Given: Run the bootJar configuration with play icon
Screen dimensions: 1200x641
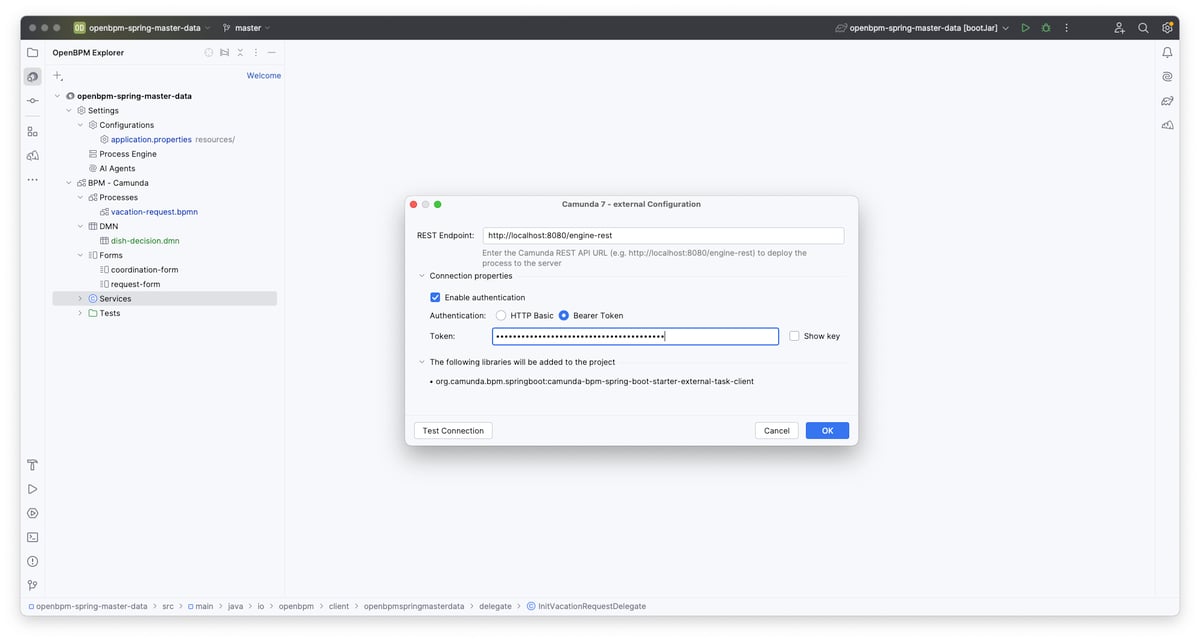Looking at the screenshot, I should click(x=1025, y=28).
